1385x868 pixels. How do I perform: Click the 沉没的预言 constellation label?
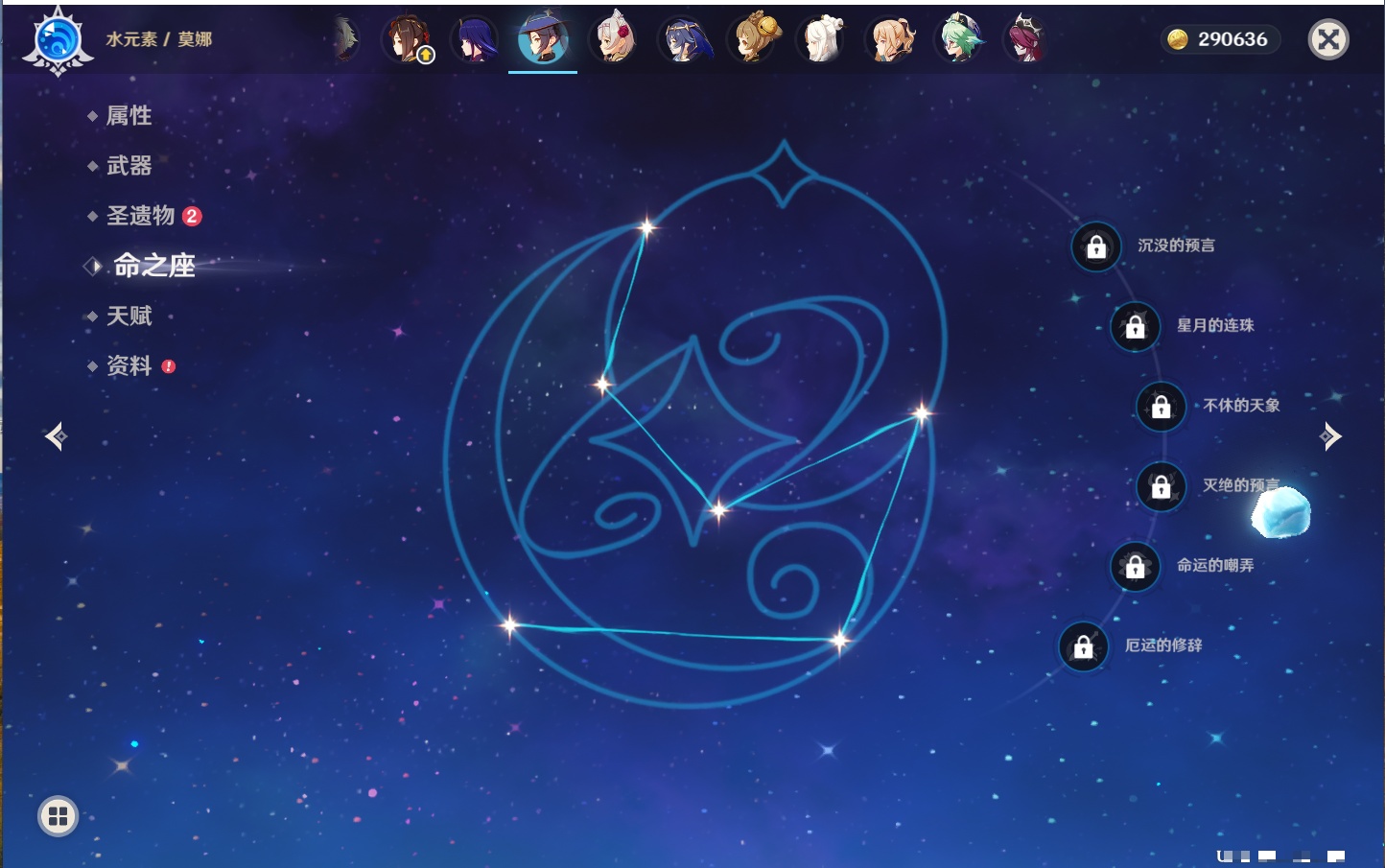click(x=1176, y=246)
